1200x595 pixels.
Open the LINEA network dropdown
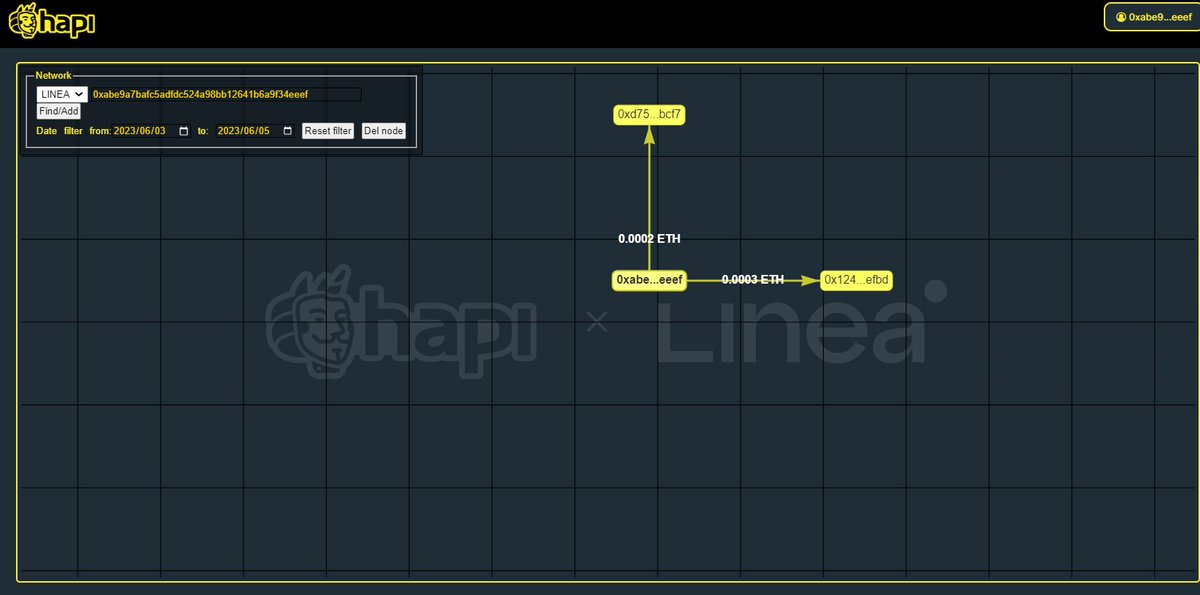click(x=62, y=94)
